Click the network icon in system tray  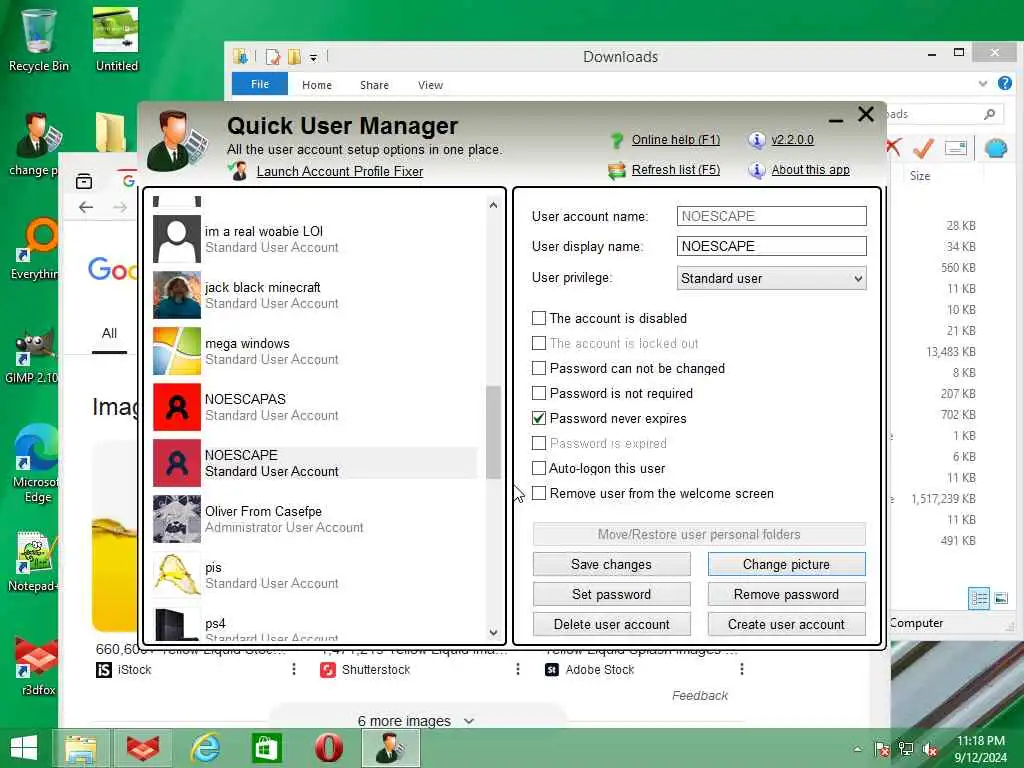pyautogui.click(x=906, y=749)
